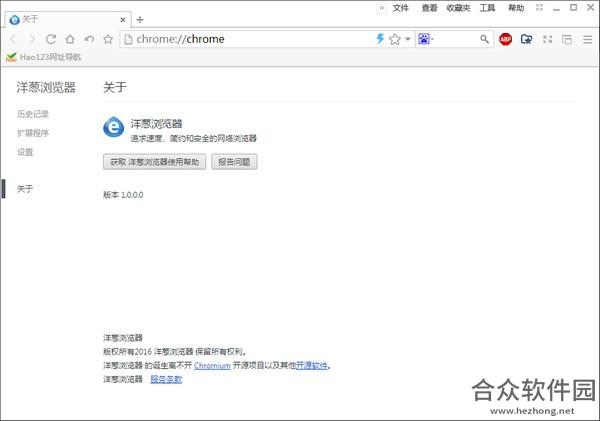Open the 服务条款 link
Screen dimensions: 600x421
point(166,379)
